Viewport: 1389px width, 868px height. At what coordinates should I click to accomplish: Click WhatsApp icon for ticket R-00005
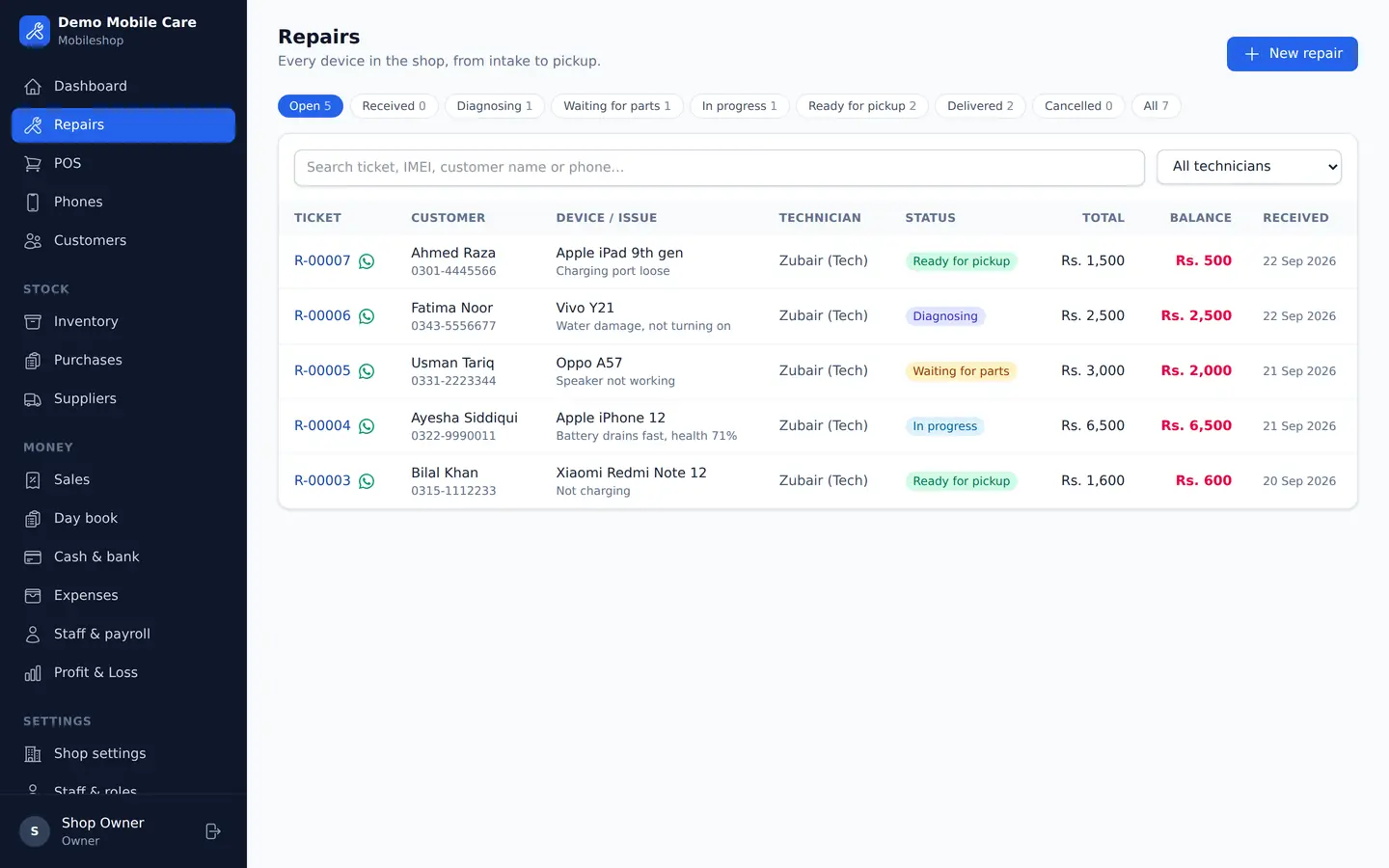click(x=367, y=371)
